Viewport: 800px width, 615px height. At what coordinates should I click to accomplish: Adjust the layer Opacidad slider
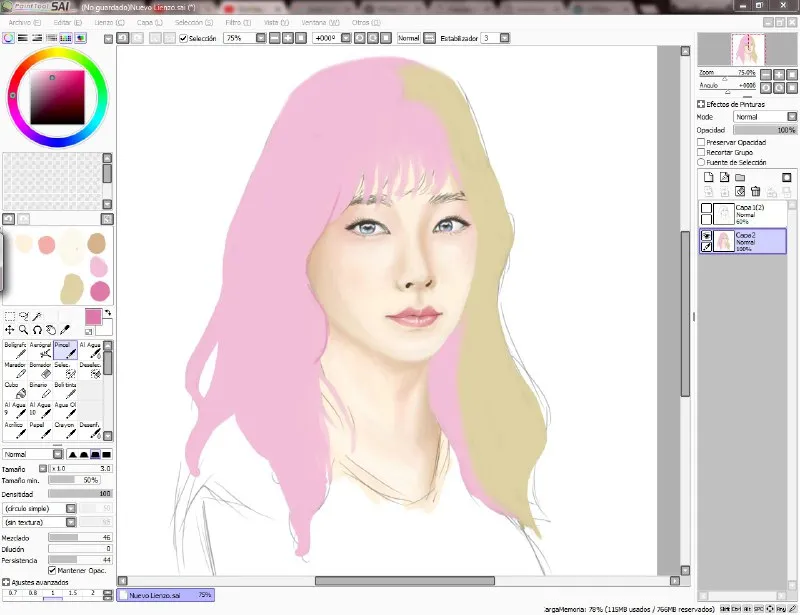765,130
